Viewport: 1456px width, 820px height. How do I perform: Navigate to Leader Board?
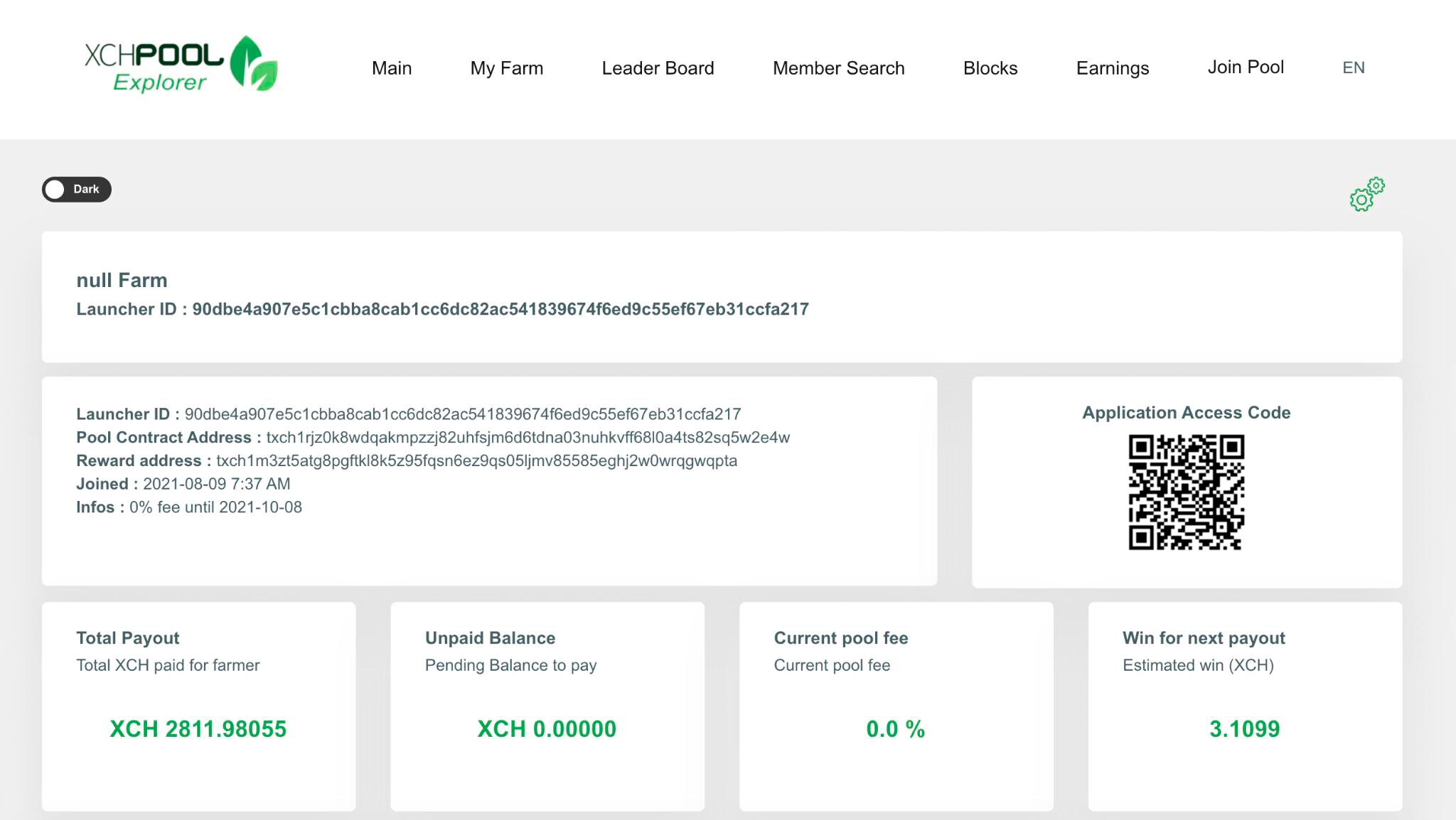658,68
